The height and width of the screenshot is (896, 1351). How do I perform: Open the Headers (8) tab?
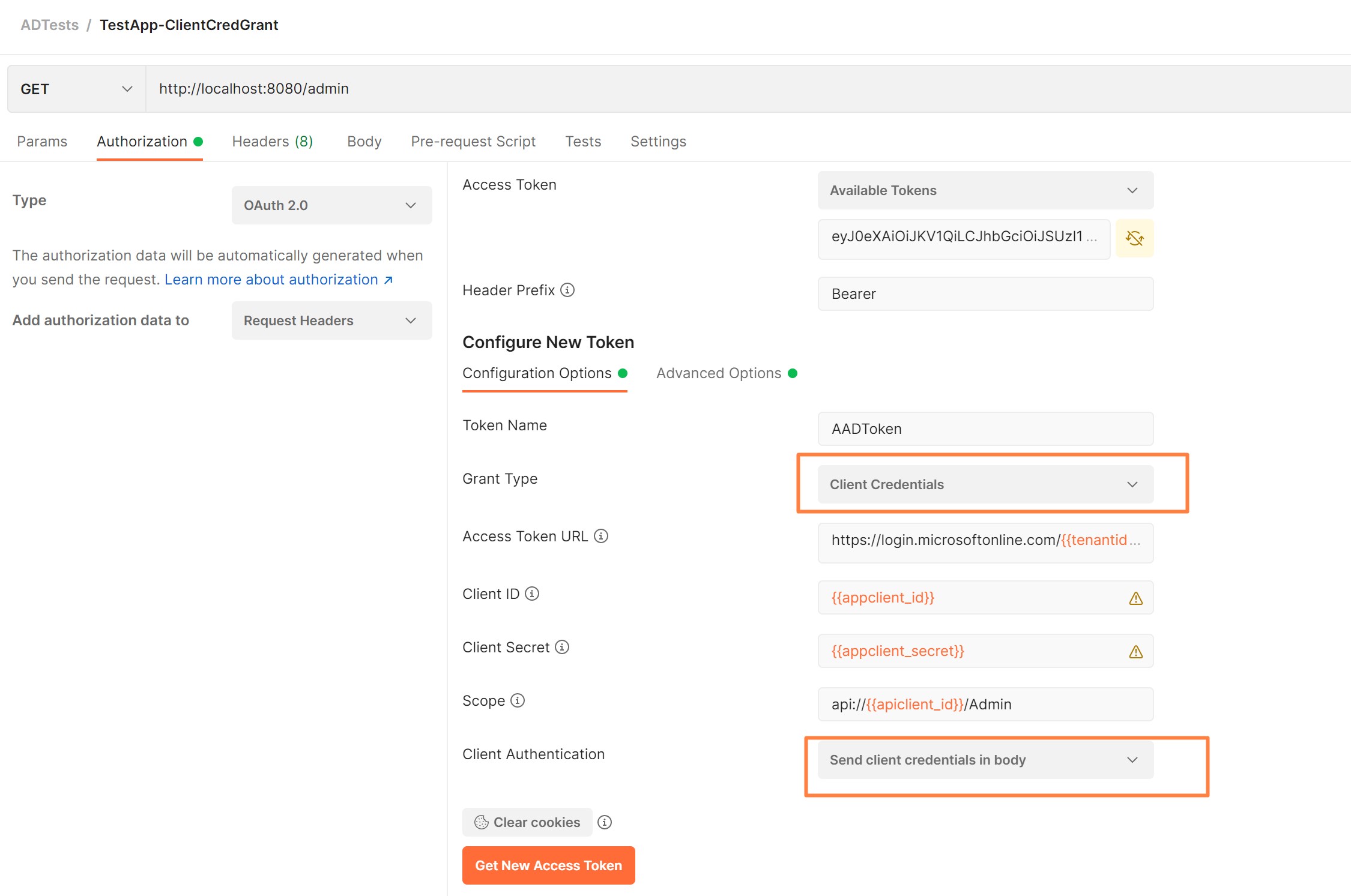coord(273,142)
